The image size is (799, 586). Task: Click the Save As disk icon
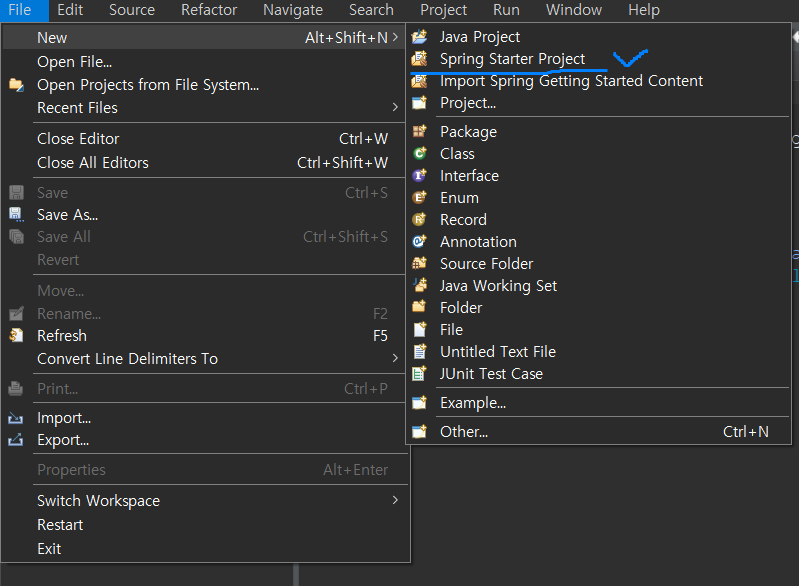coord(16,215)
